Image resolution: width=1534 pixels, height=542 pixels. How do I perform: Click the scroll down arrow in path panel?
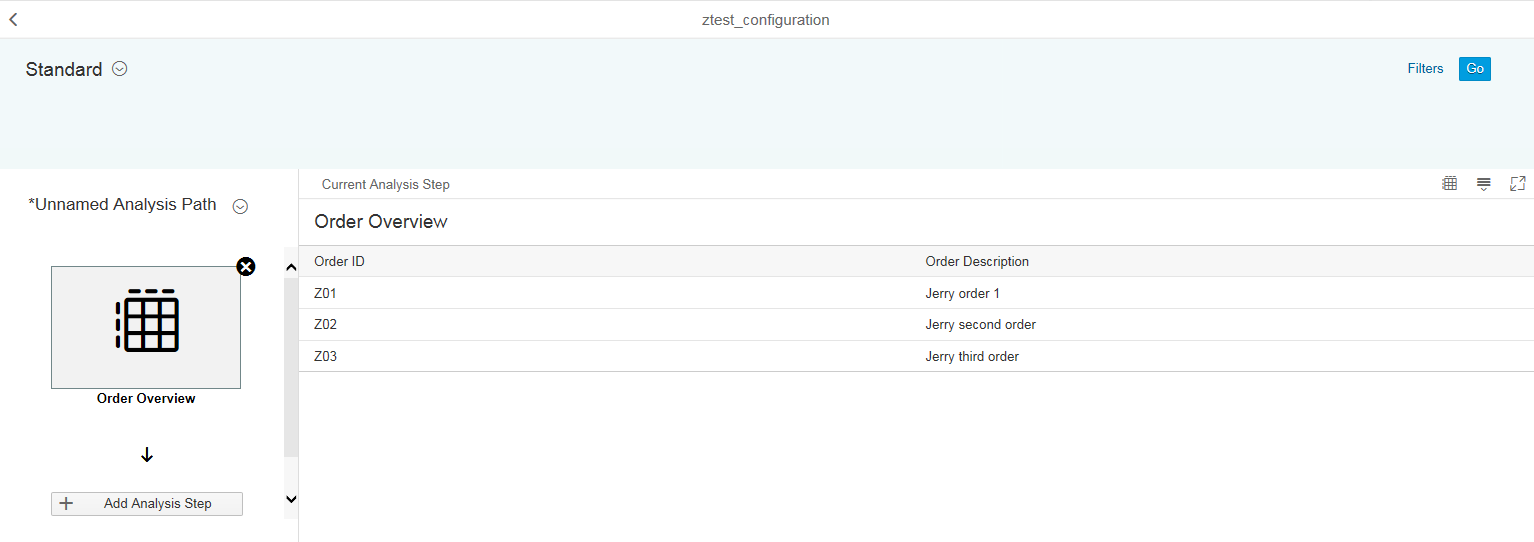[x=291, y=498]
